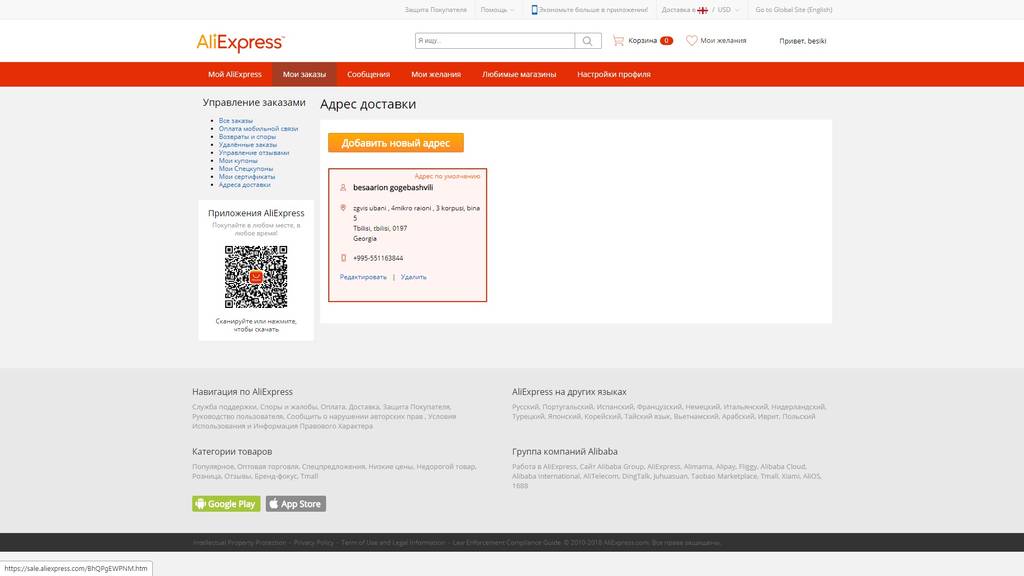Click Go to Global Site (English)

coord(793,10)
